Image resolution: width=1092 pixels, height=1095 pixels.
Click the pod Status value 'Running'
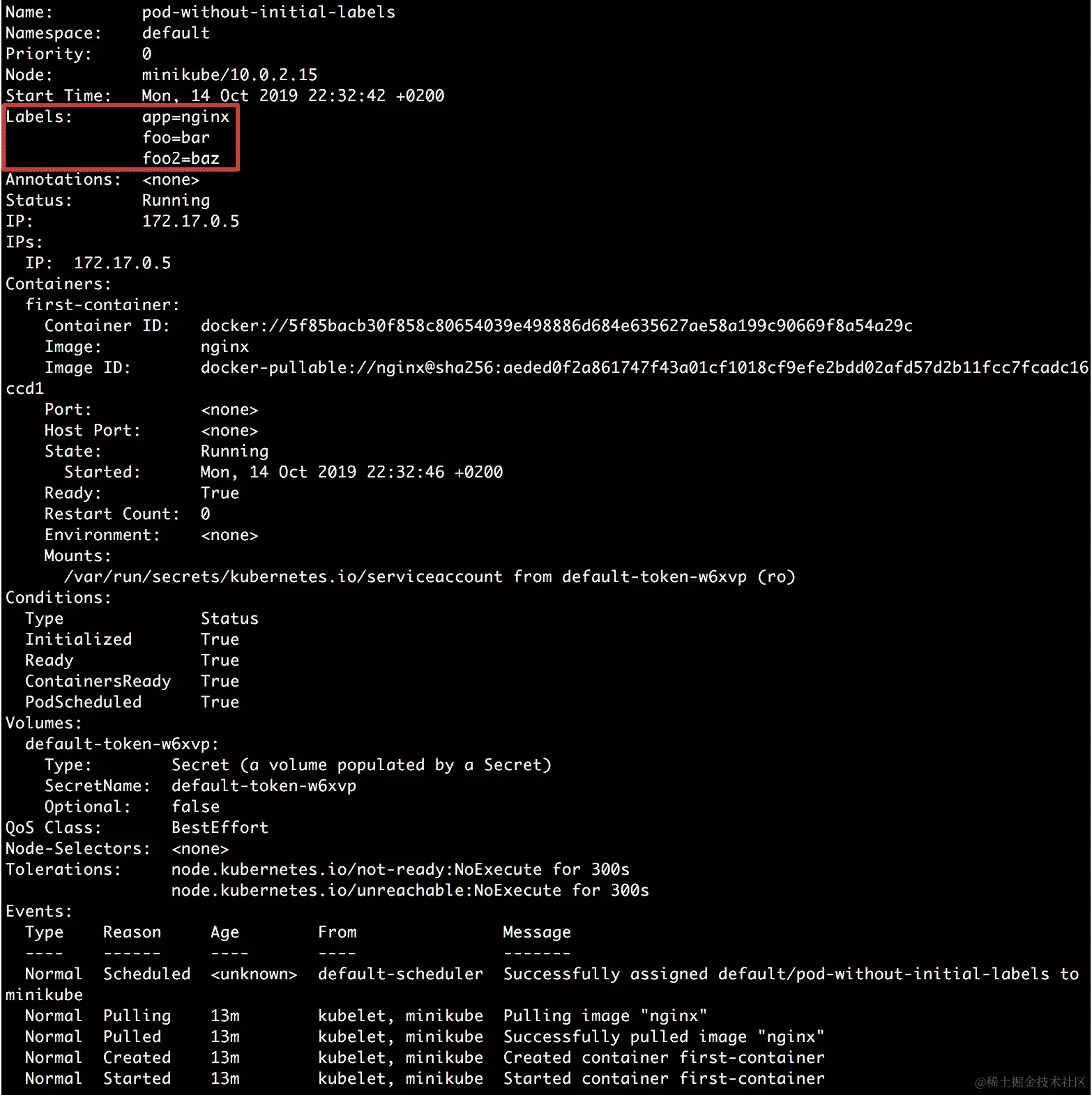click(x=176, y=201)
